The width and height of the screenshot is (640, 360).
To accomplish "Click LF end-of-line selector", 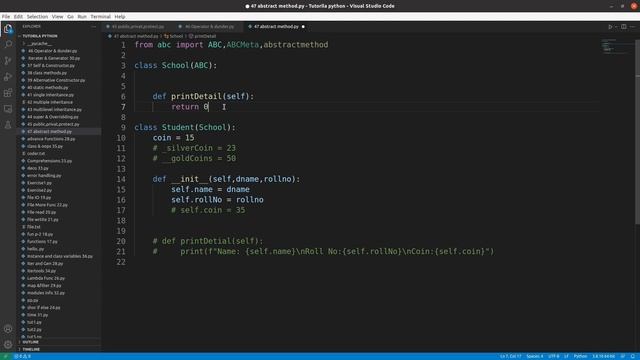I will click(x=566, y=356).
